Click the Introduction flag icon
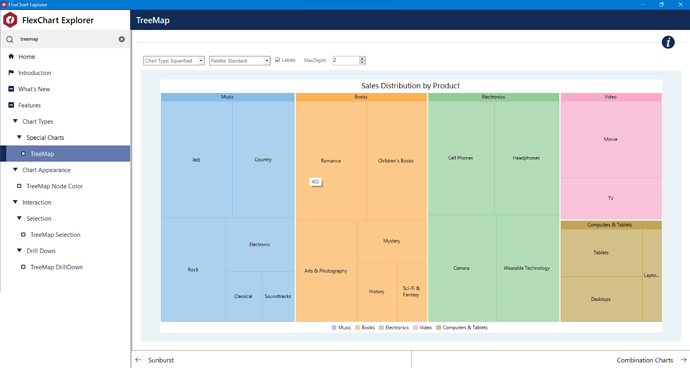690x368 pixels. [x=11, y=73]
